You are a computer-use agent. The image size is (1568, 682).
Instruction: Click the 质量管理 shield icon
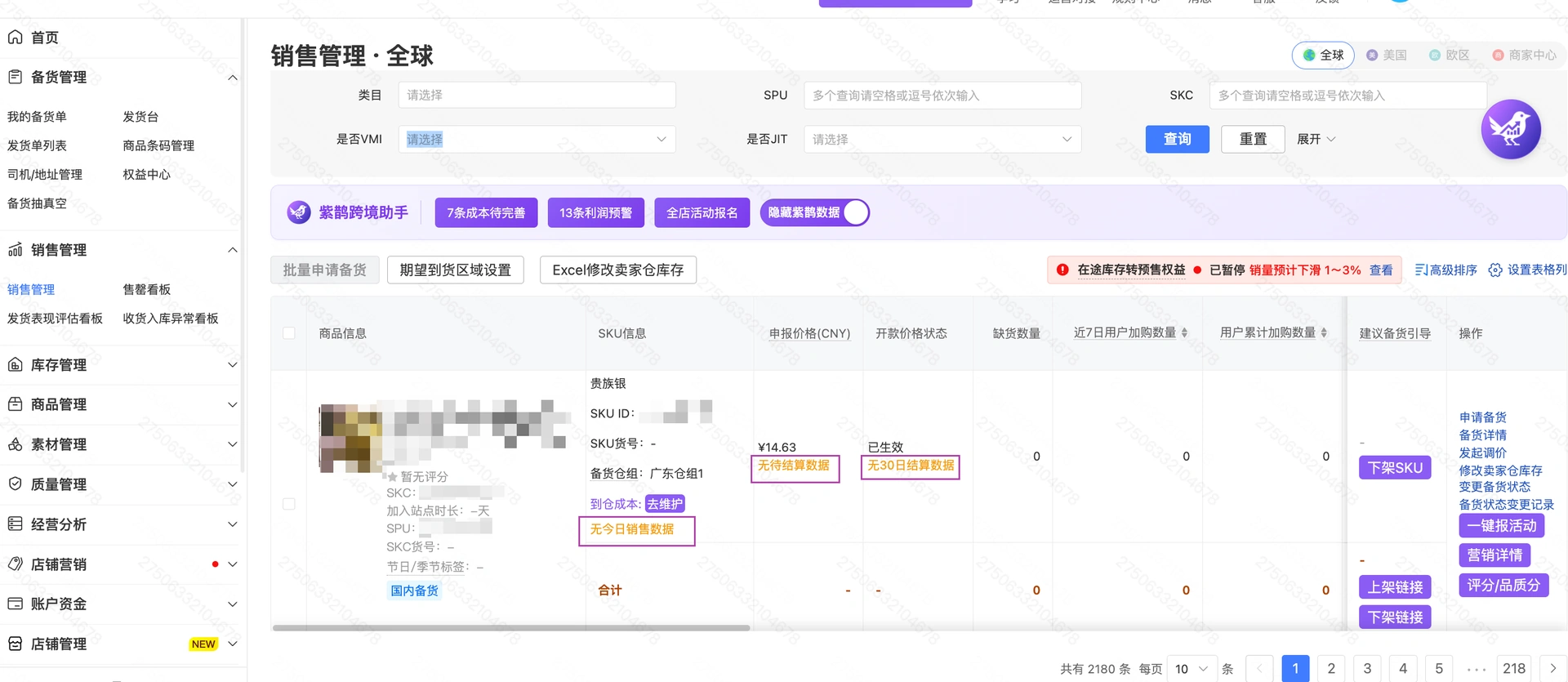15,484
